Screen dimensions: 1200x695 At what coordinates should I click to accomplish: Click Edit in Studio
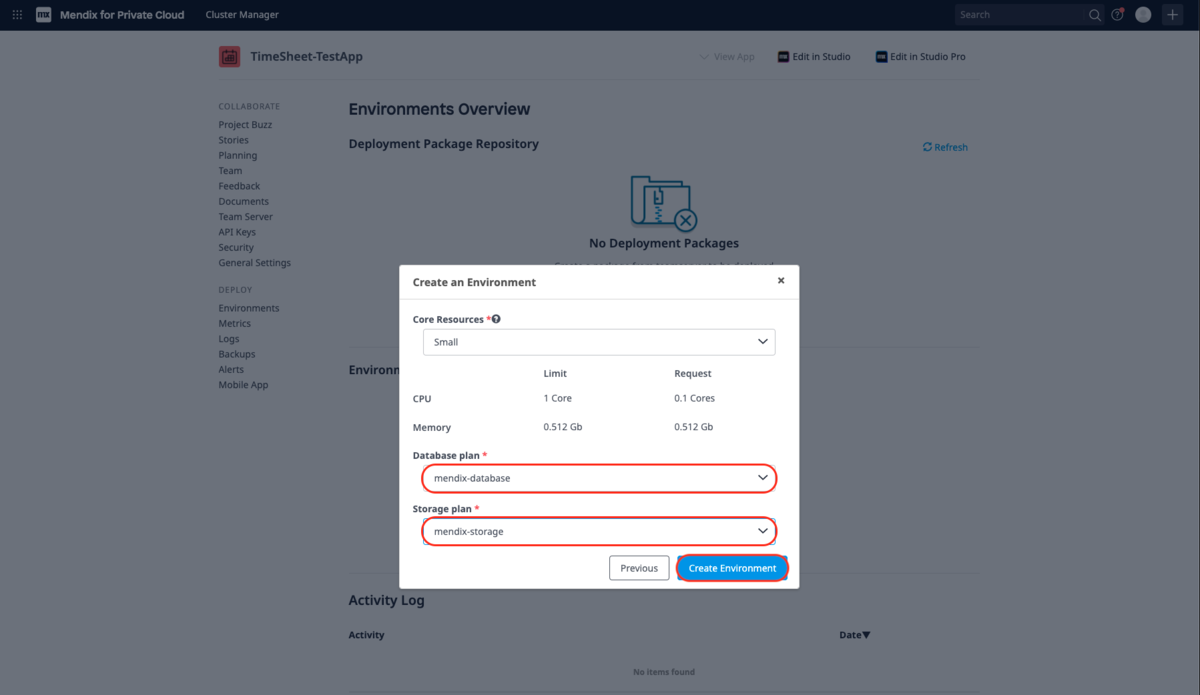click(814, 57)
